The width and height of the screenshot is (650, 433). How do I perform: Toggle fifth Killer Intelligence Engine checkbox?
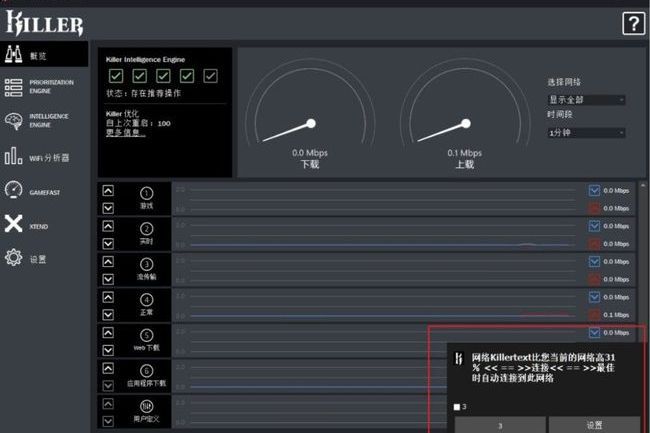pos(210,76)
